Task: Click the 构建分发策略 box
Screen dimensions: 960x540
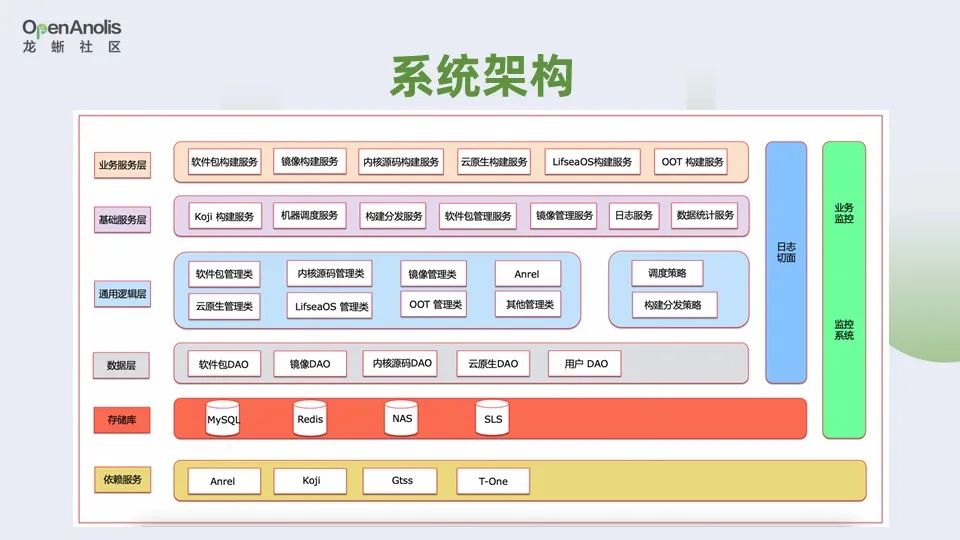Action: [674, 305]
